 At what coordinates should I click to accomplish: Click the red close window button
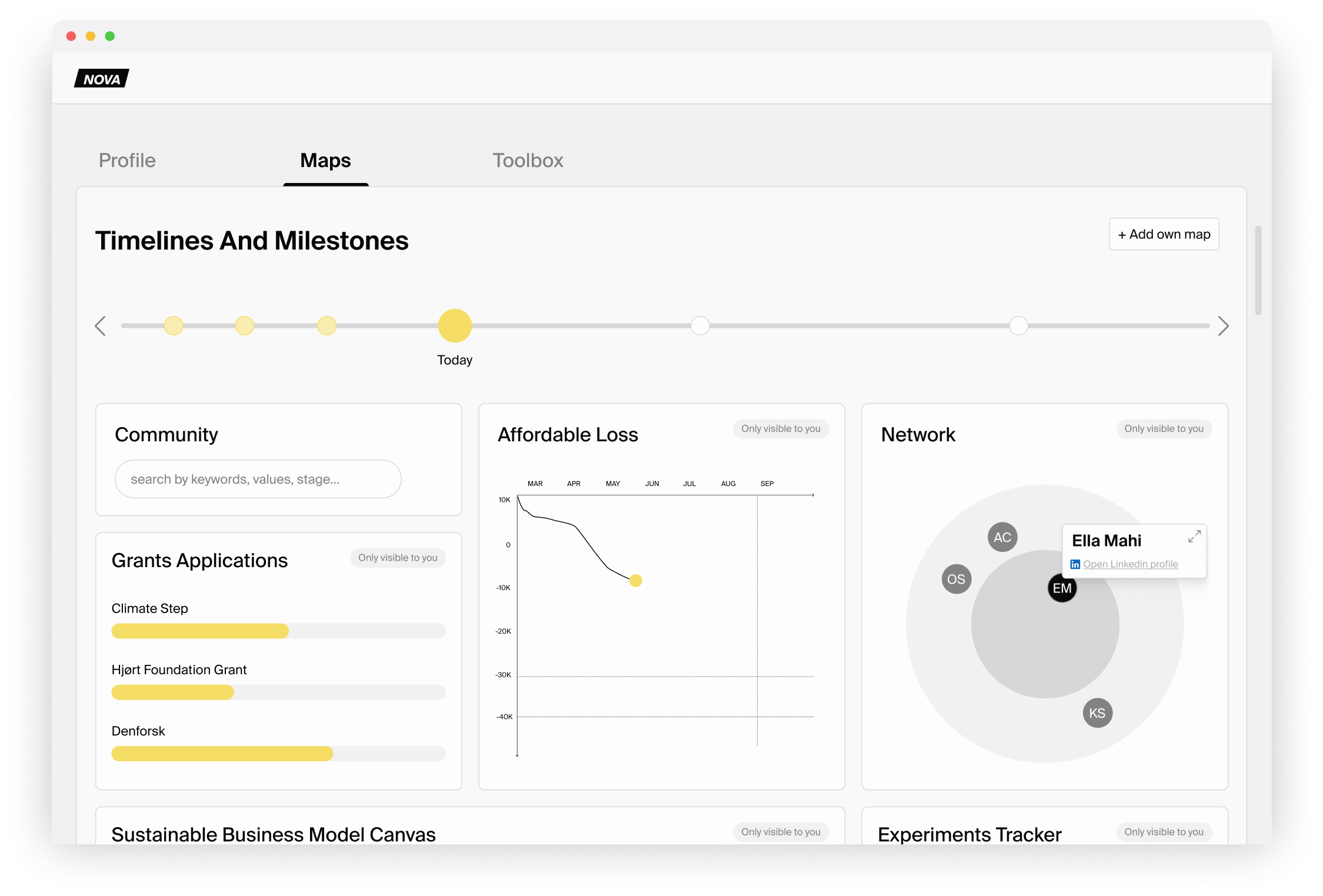[x=71, y=36]
